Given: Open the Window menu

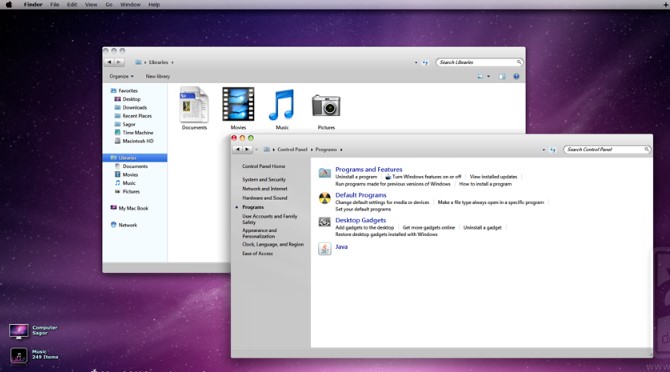Looking at the screenshot, I should click(x=130, y=5).
